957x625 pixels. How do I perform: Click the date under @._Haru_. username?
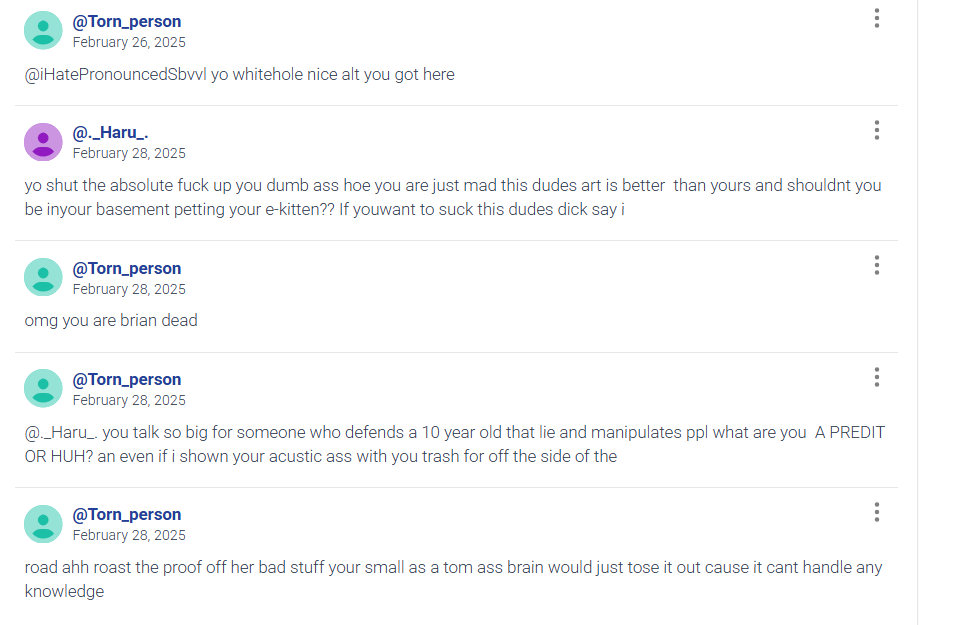click(x=129, y=153)
